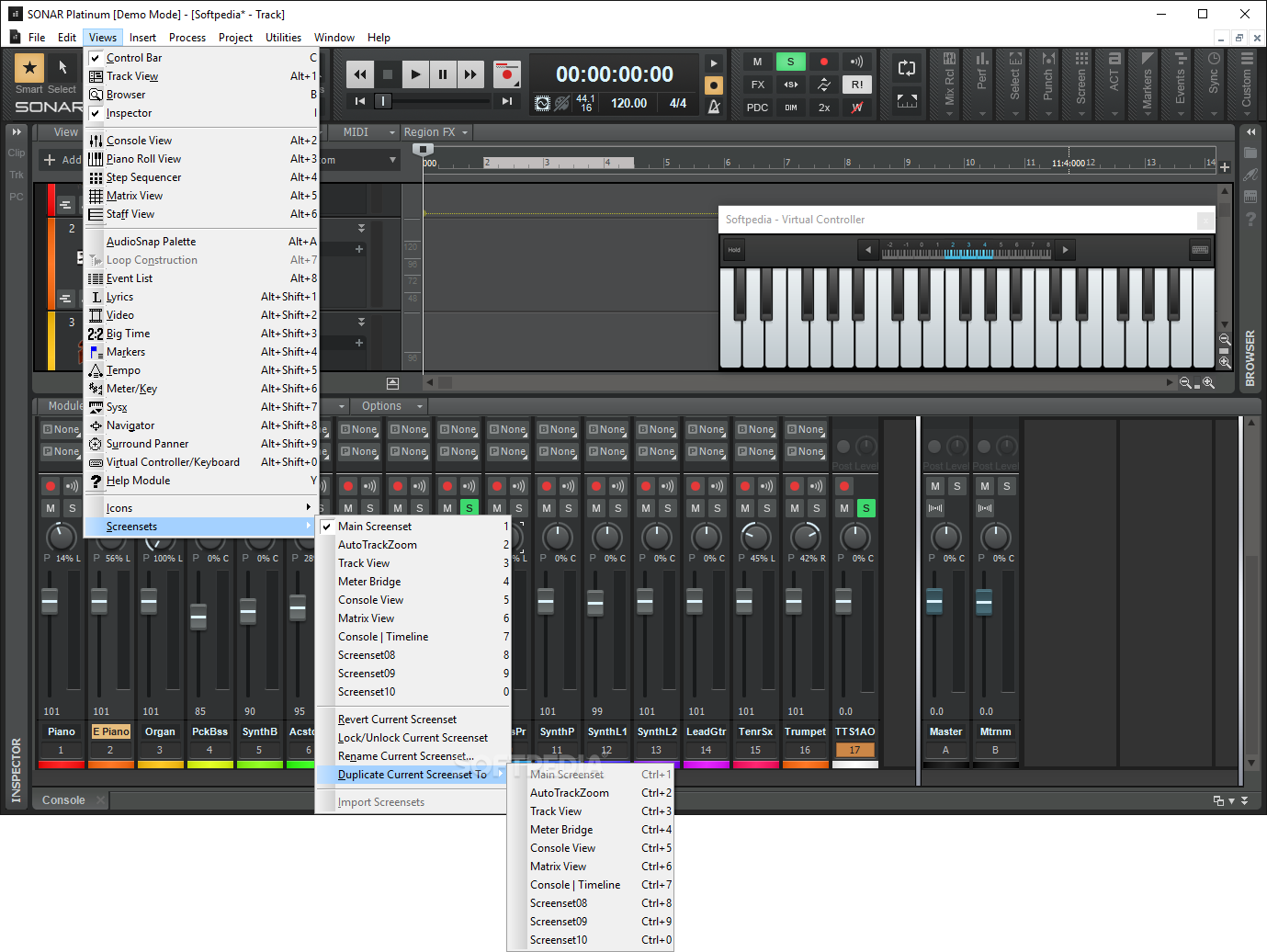The width and height of the screenshot is (1267, 952).
Task: Duplicate screenset to Meter Bridge
Action: [x=591, y=830]
